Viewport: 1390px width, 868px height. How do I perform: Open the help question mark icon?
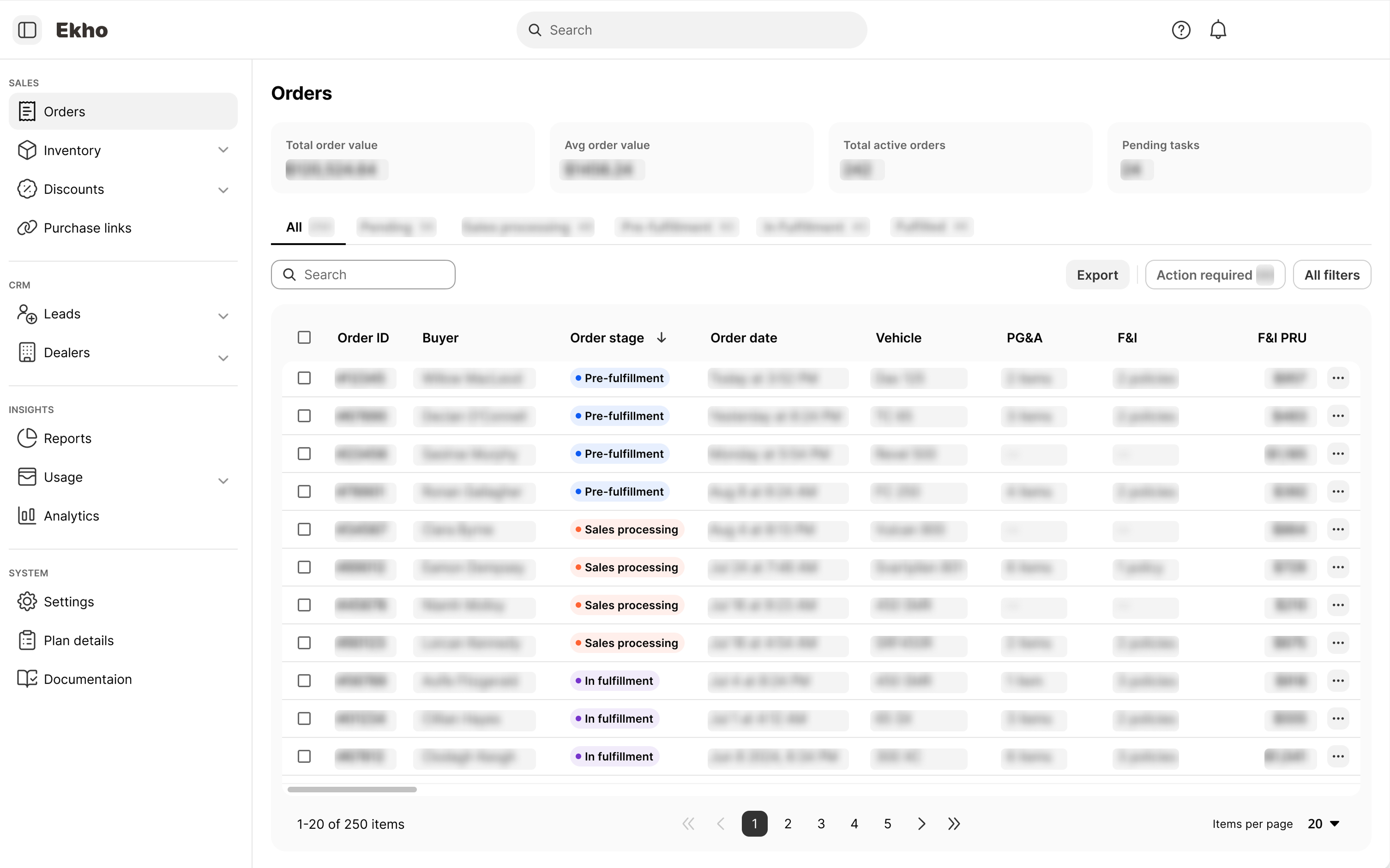1180,30
